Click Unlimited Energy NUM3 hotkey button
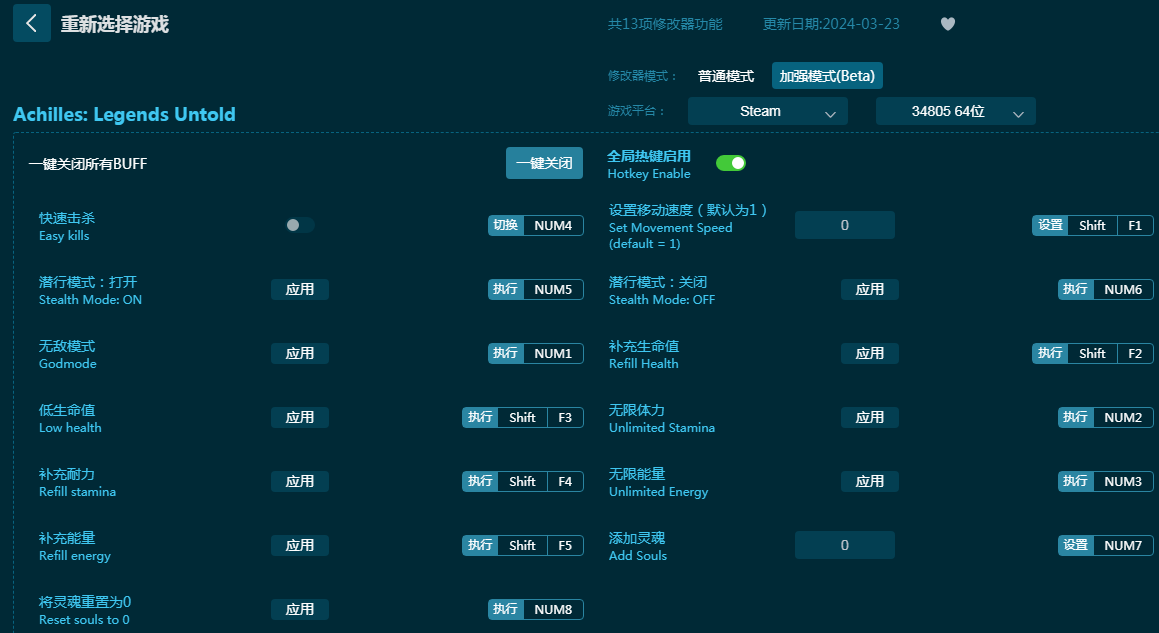Image resolution: width=1159 pixels, height=633 pixels. 1106,481
